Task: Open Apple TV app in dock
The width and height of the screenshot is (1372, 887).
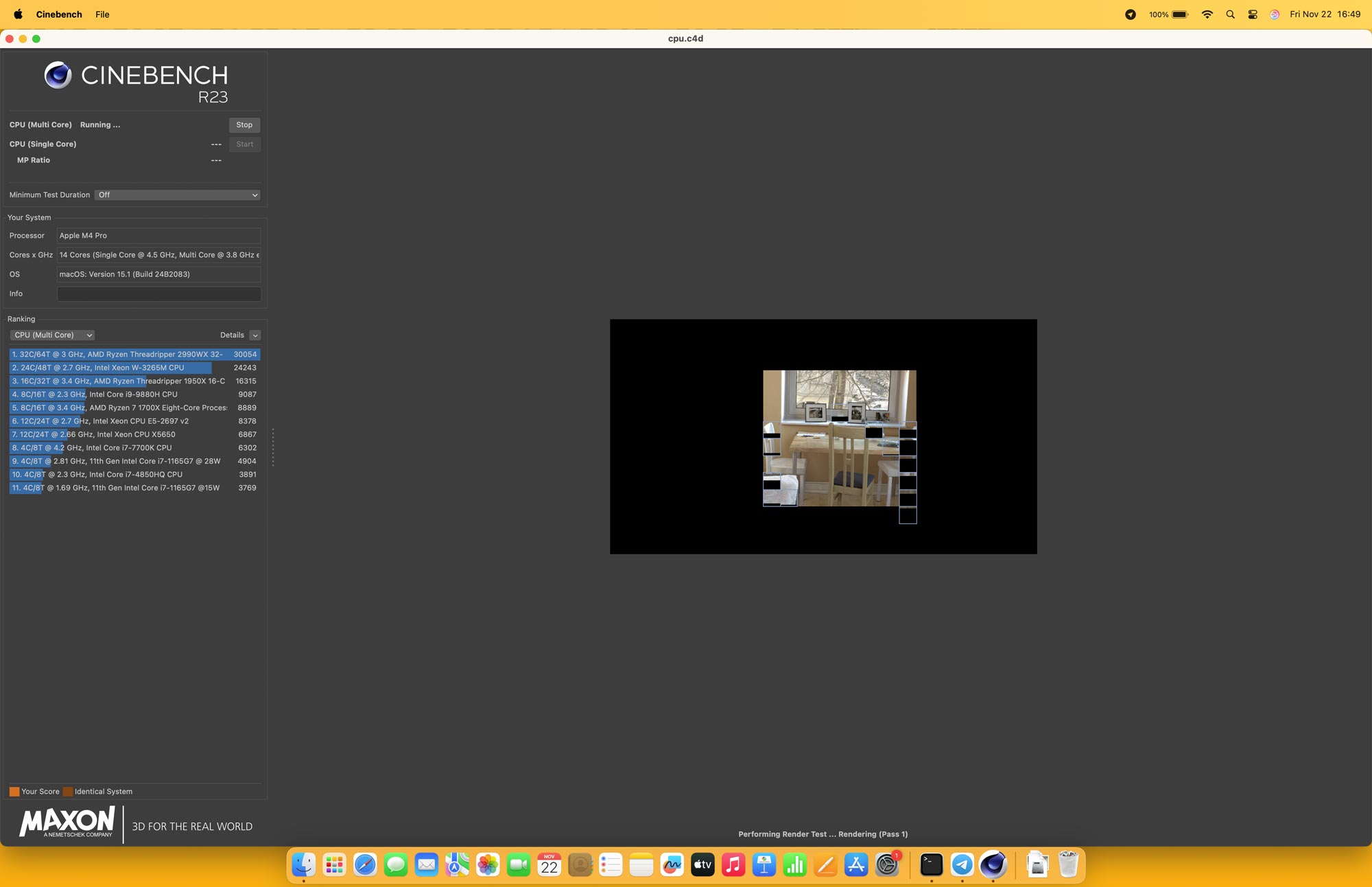Action: coord(702,864)
